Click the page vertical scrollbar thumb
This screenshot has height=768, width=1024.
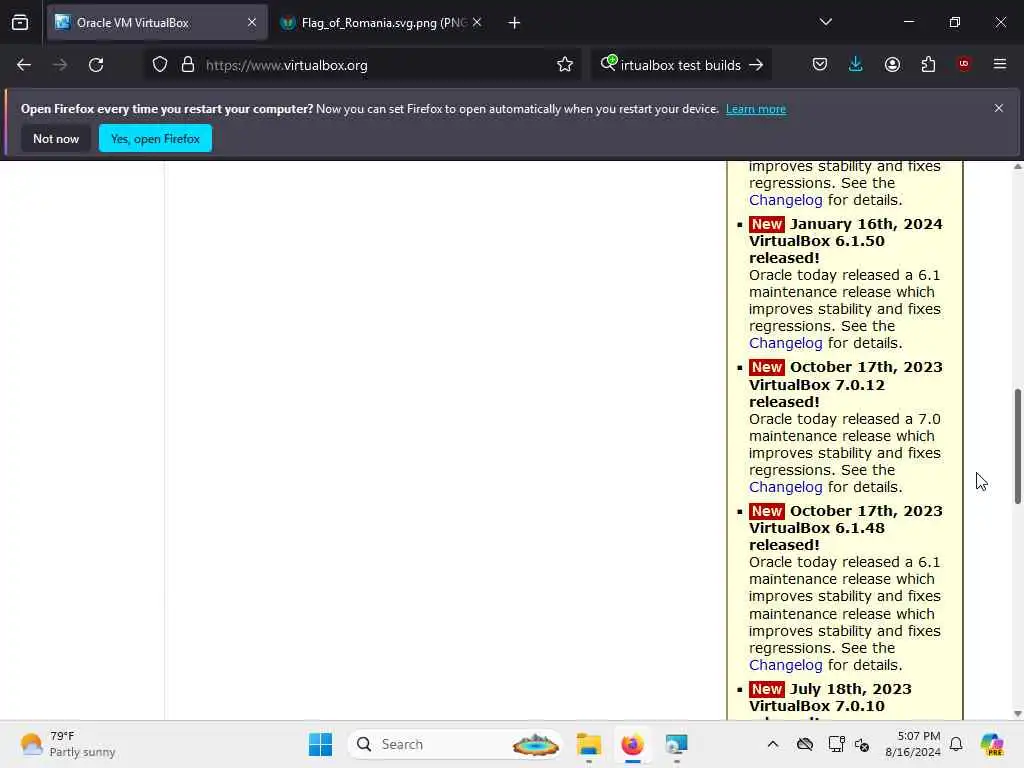(x=1017, y=446)
